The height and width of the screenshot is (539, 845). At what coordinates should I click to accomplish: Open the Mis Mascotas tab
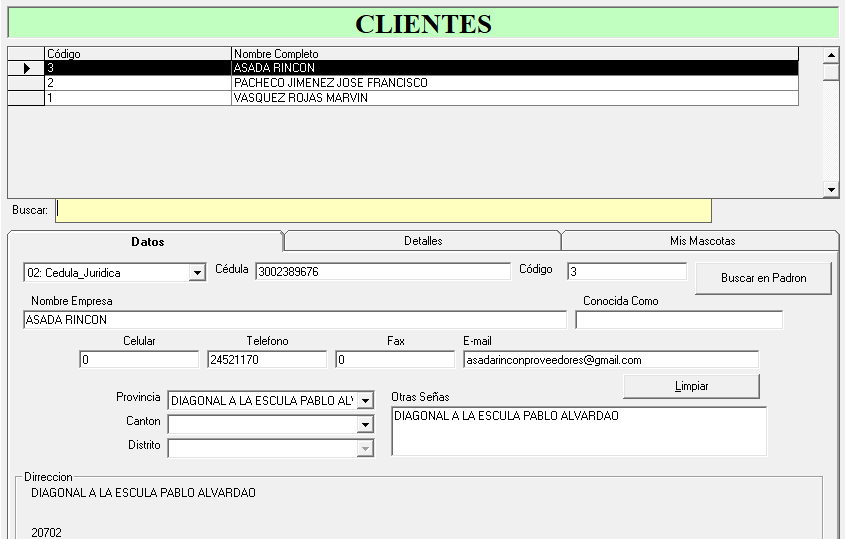(701, 241)
